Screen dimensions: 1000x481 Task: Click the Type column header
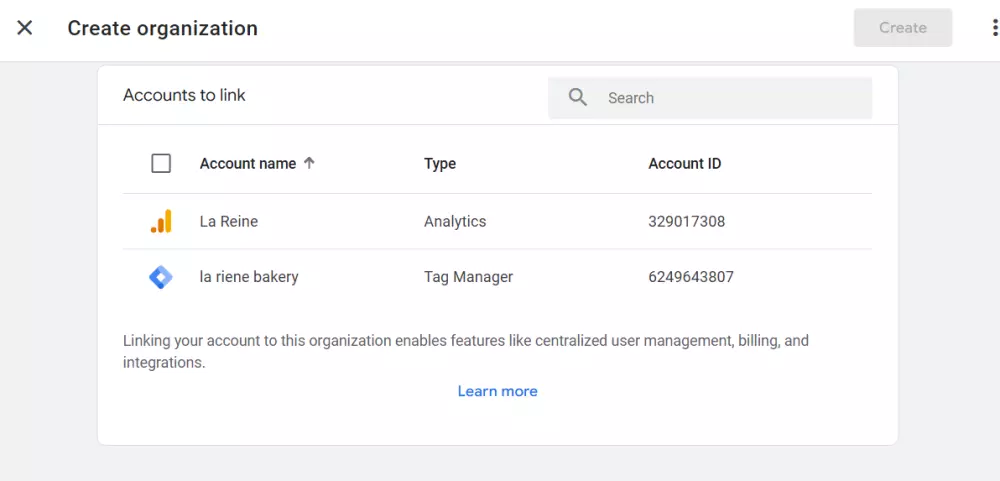click(x=440, y=164)
